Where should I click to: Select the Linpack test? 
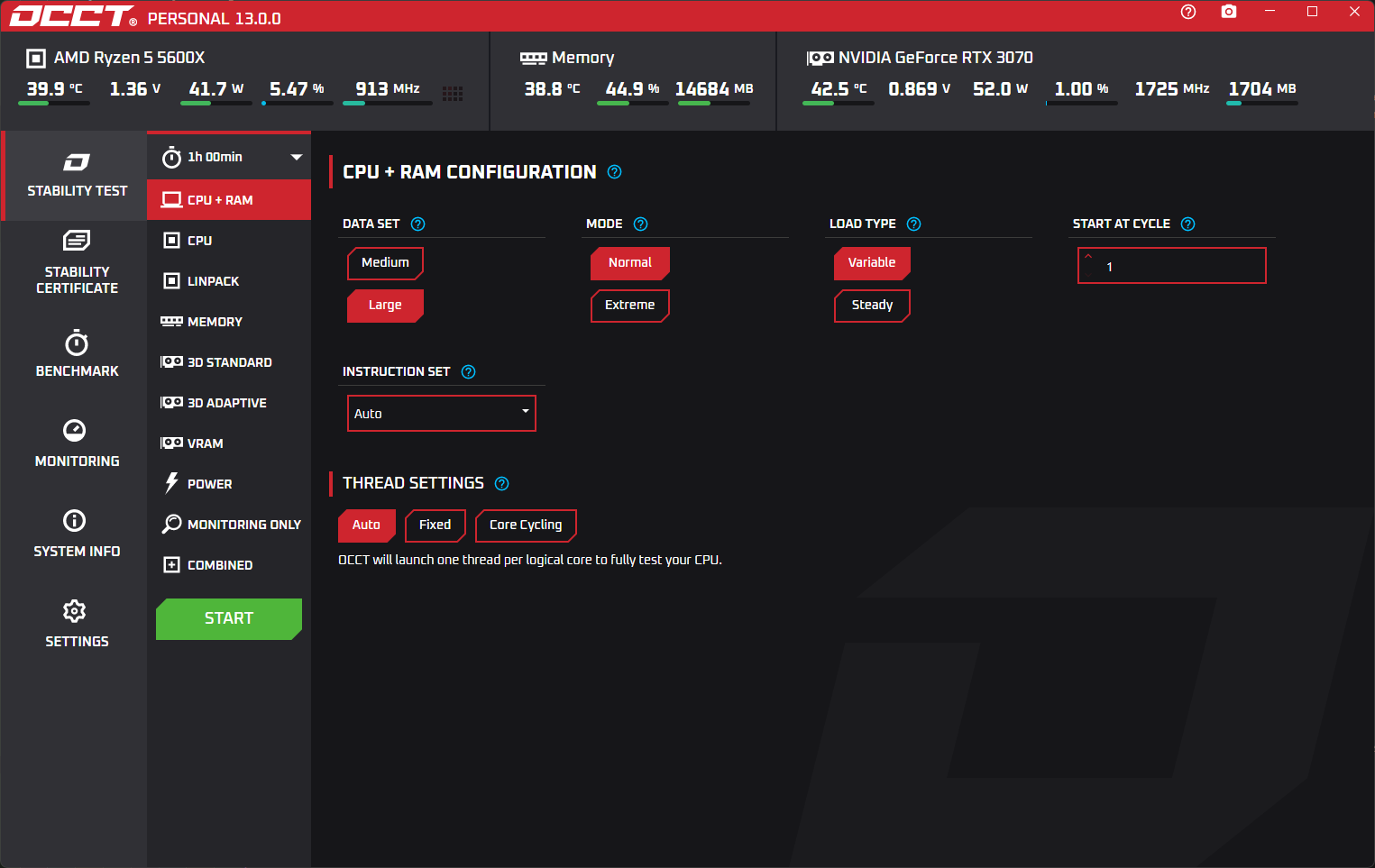point(213,281)
